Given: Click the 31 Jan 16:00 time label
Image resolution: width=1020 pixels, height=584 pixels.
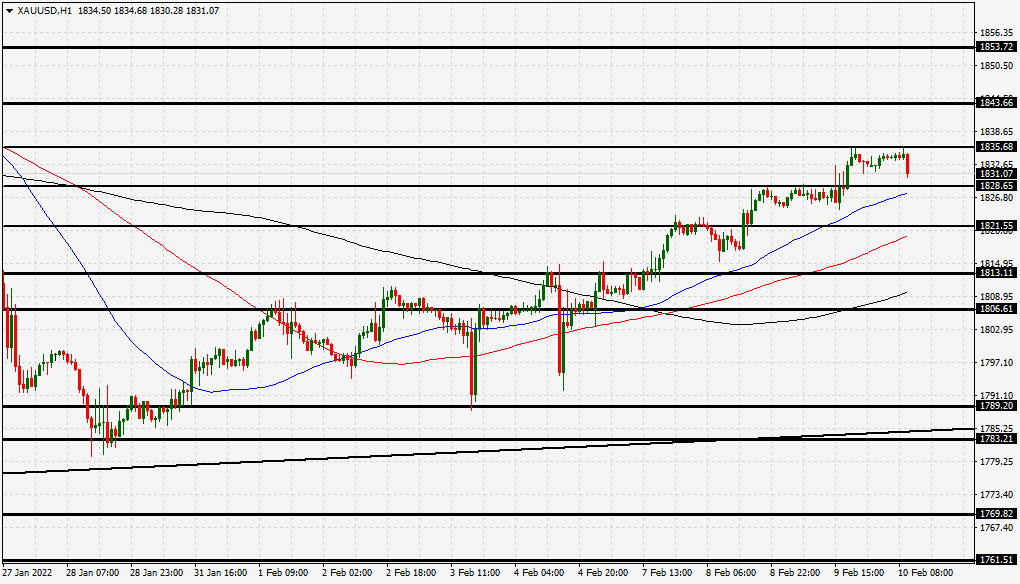Looking at the screenshot, I should pos(221,573).
